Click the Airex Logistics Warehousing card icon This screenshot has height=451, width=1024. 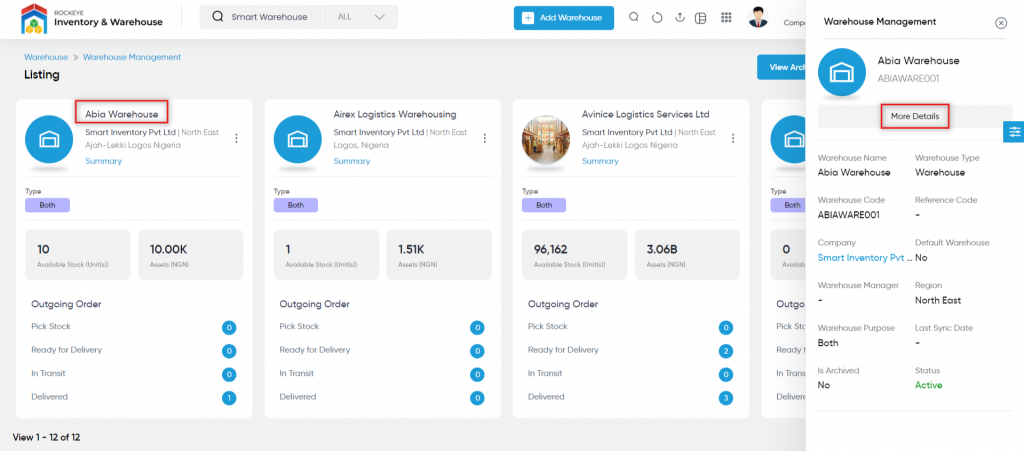pos(297,140)
